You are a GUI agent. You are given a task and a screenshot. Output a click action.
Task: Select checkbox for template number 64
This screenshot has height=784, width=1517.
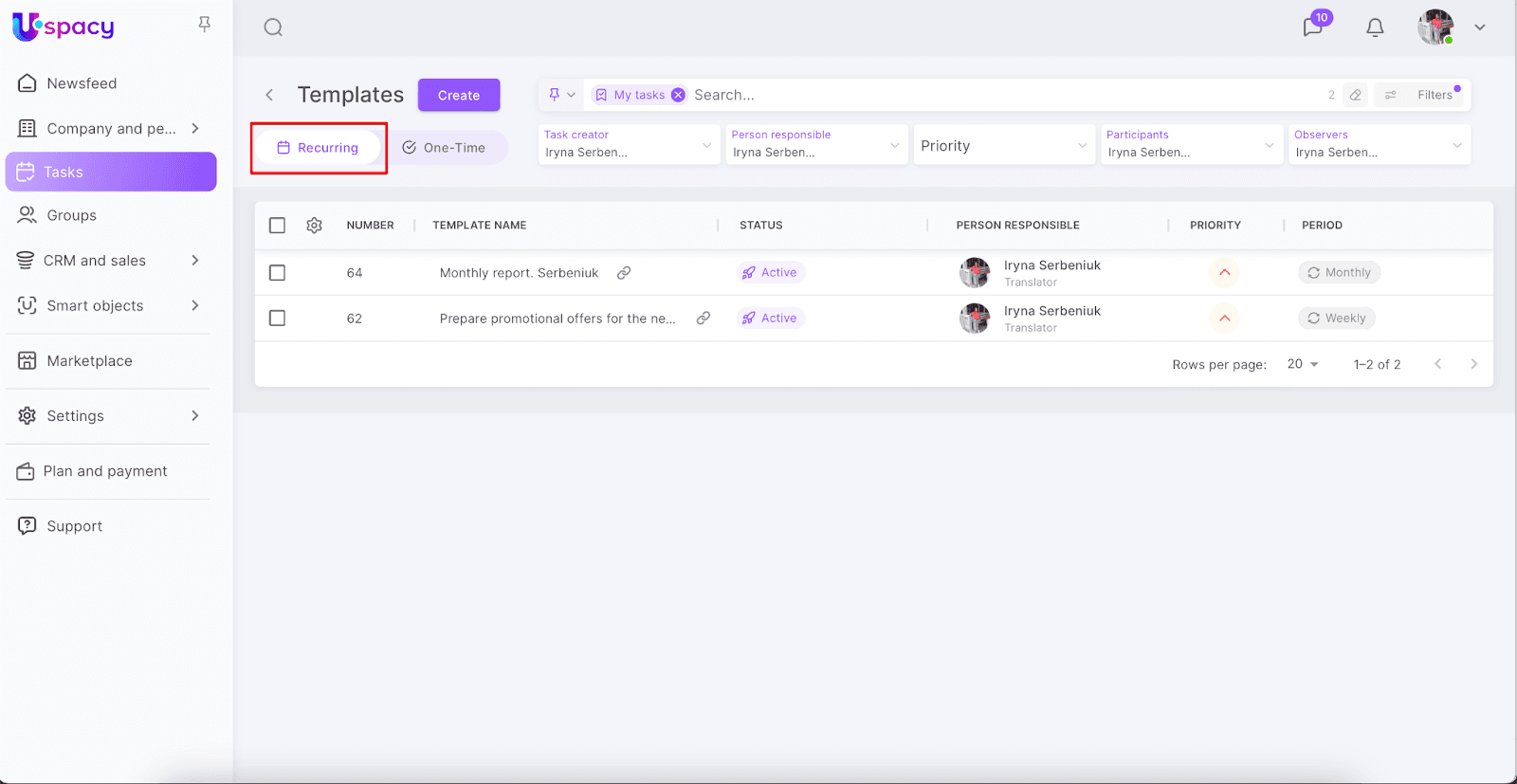click(277, 273)
